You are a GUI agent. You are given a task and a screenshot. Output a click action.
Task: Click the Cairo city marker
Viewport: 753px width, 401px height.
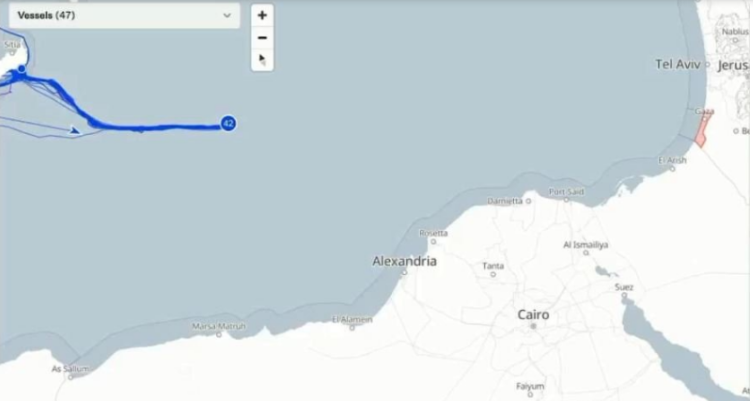533,326
